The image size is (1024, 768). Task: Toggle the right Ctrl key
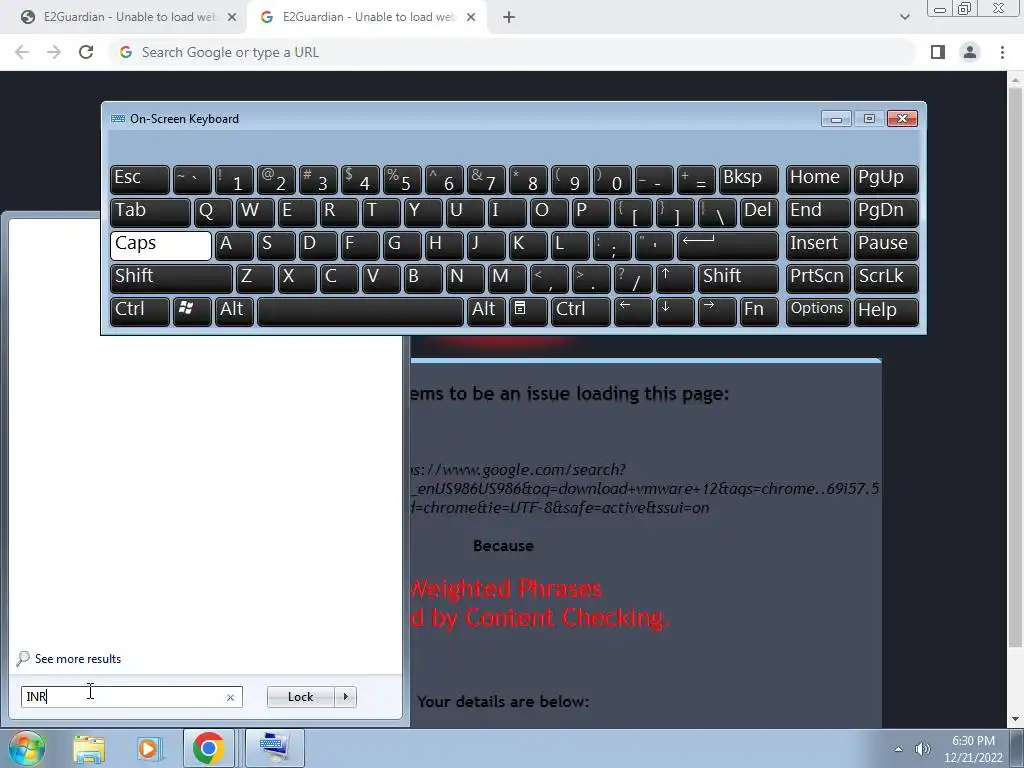581,311
